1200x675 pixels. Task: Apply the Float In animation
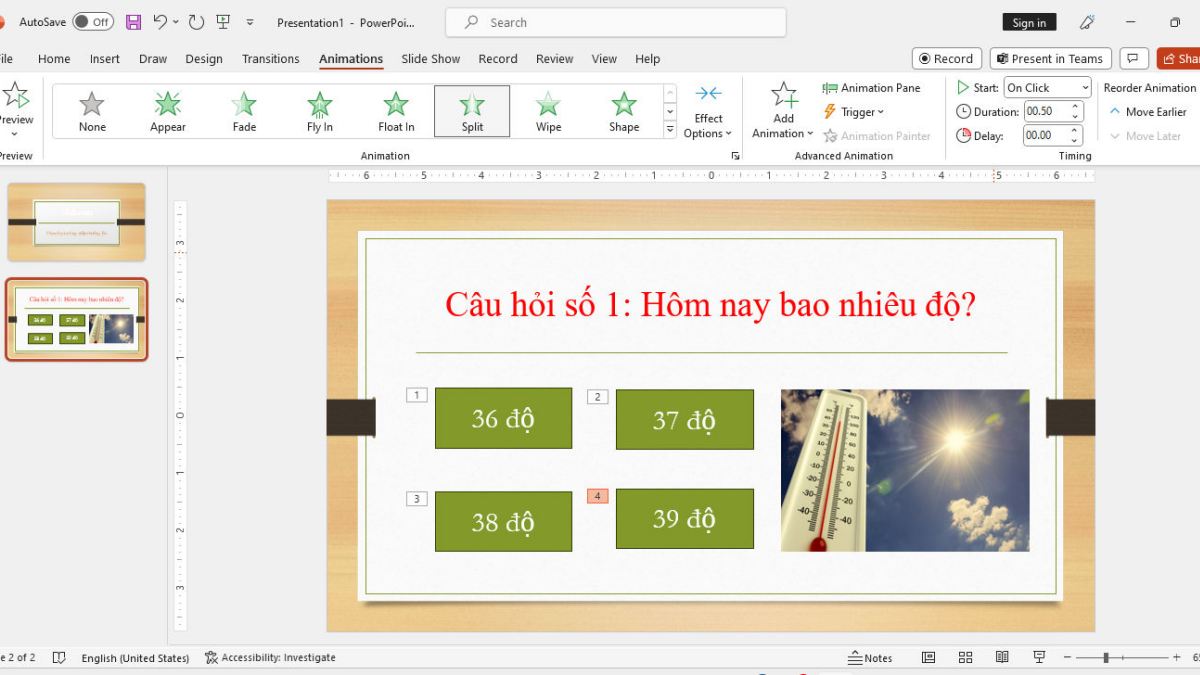[x=395, y=110]
